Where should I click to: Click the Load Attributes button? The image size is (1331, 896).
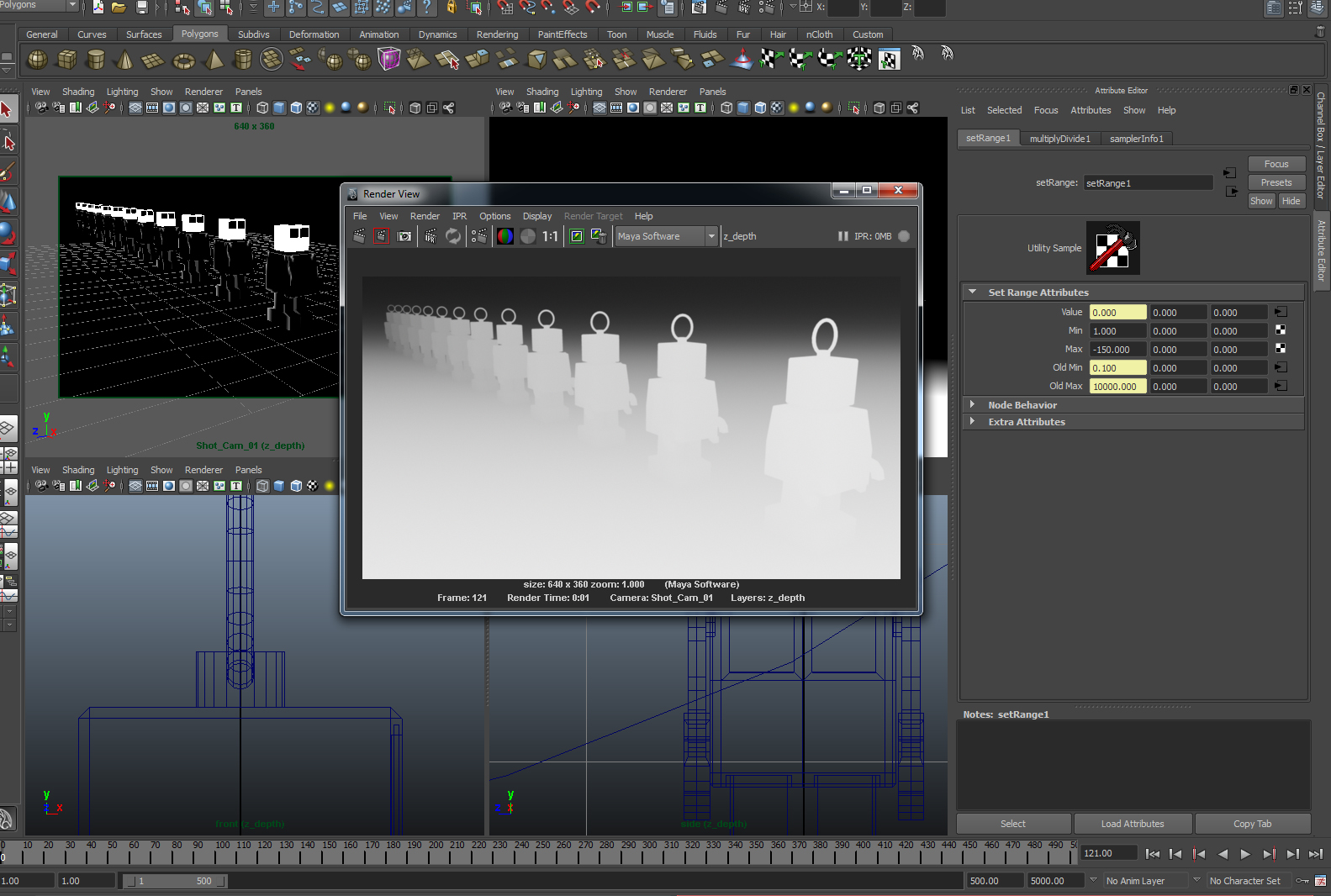tap(1132, 824)
